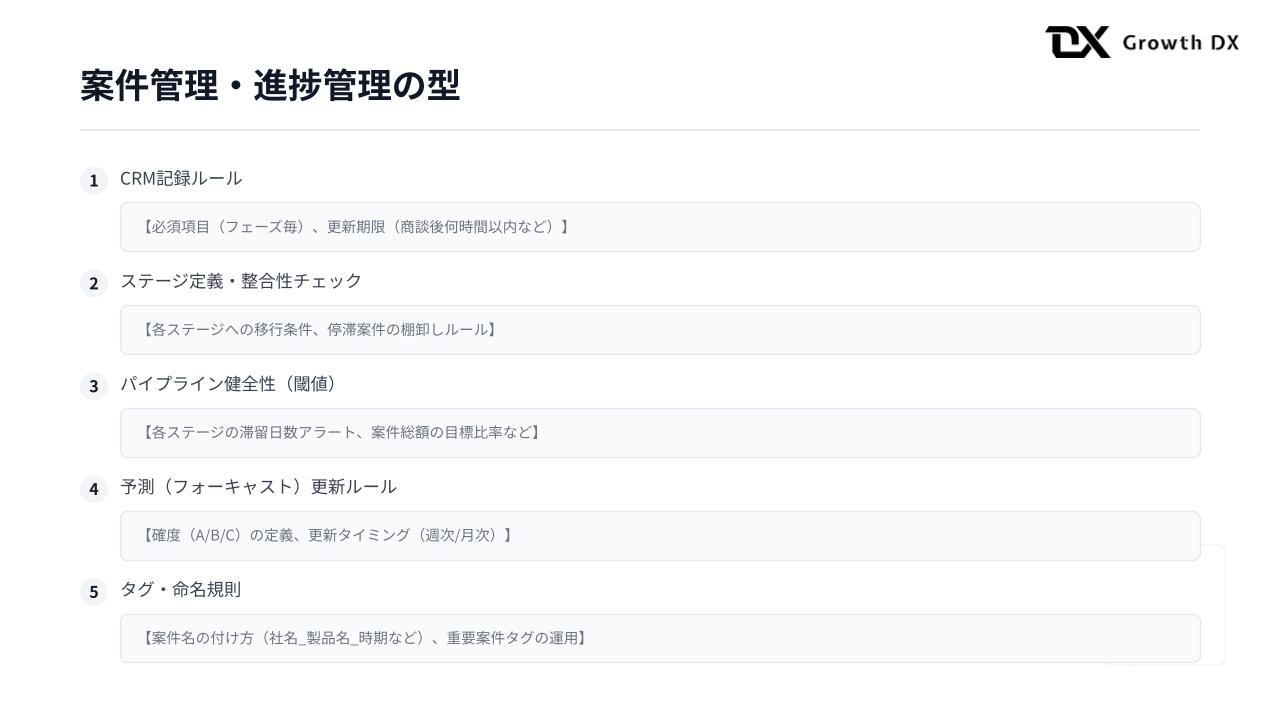Select the slide title 案件管理・進捗管理の型
1280x720 pixels.
(x=270, y=86)
